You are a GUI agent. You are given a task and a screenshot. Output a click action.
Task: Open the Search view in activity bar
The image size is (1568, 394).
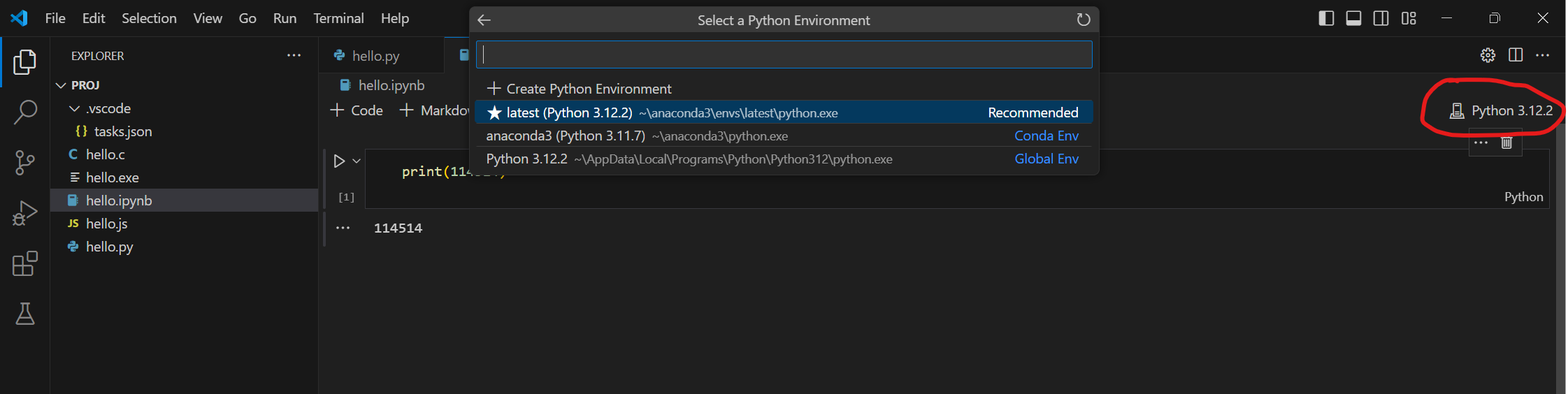click(x=25, y=112)
